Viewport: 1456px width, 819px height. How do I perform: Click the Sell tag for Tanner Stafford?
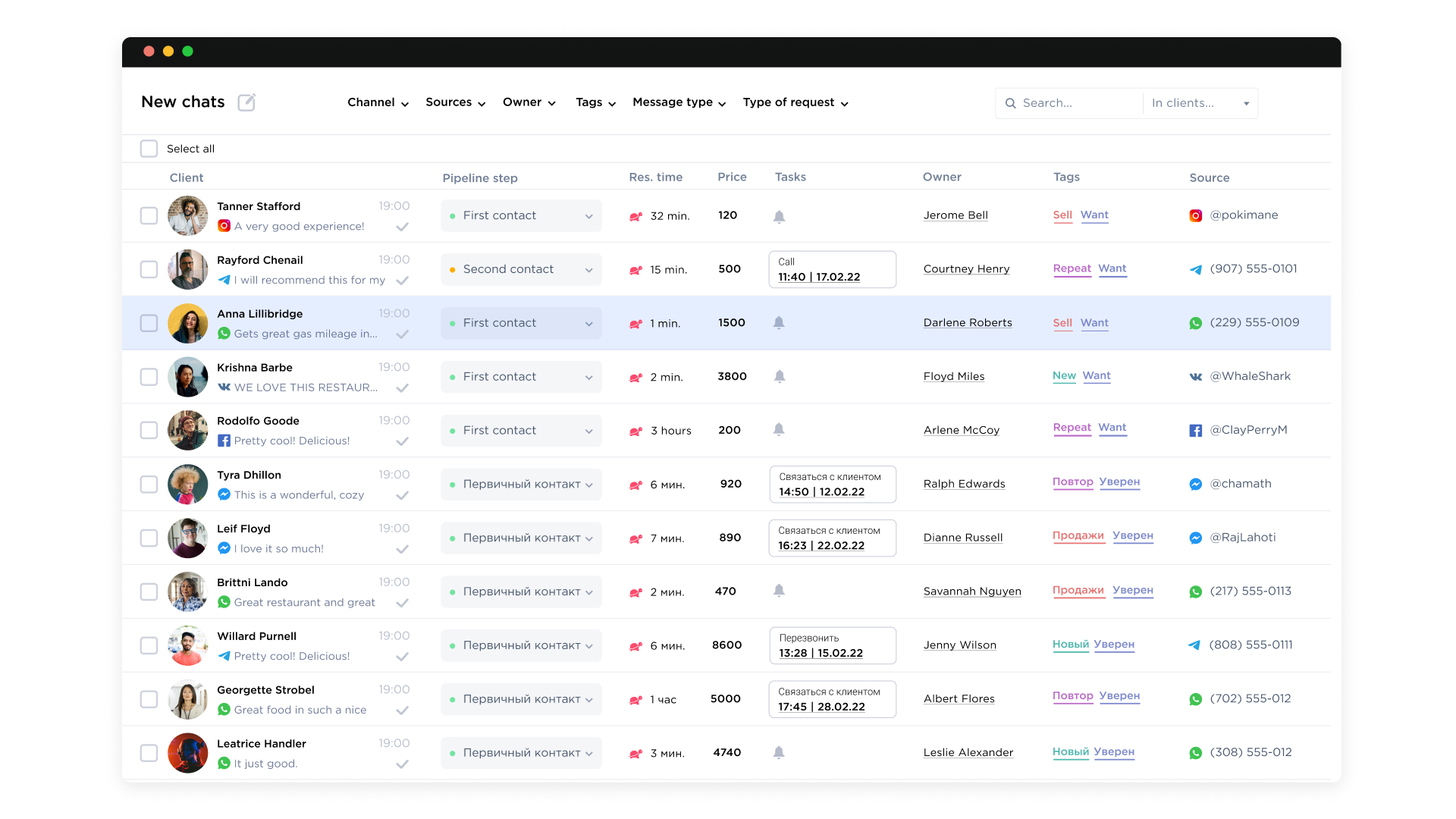point(1062,214)
